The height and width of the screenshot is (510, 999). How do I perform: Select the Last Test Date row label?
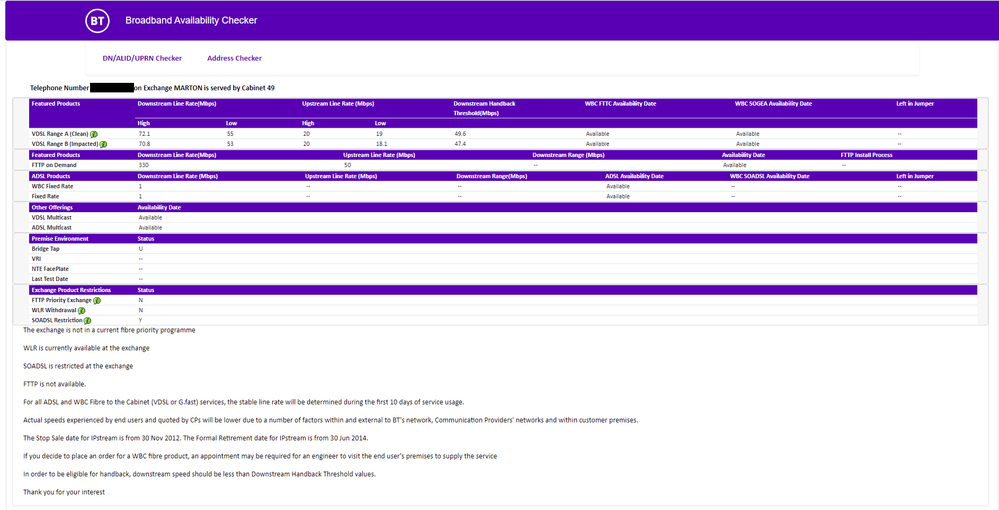click(50, 278)
